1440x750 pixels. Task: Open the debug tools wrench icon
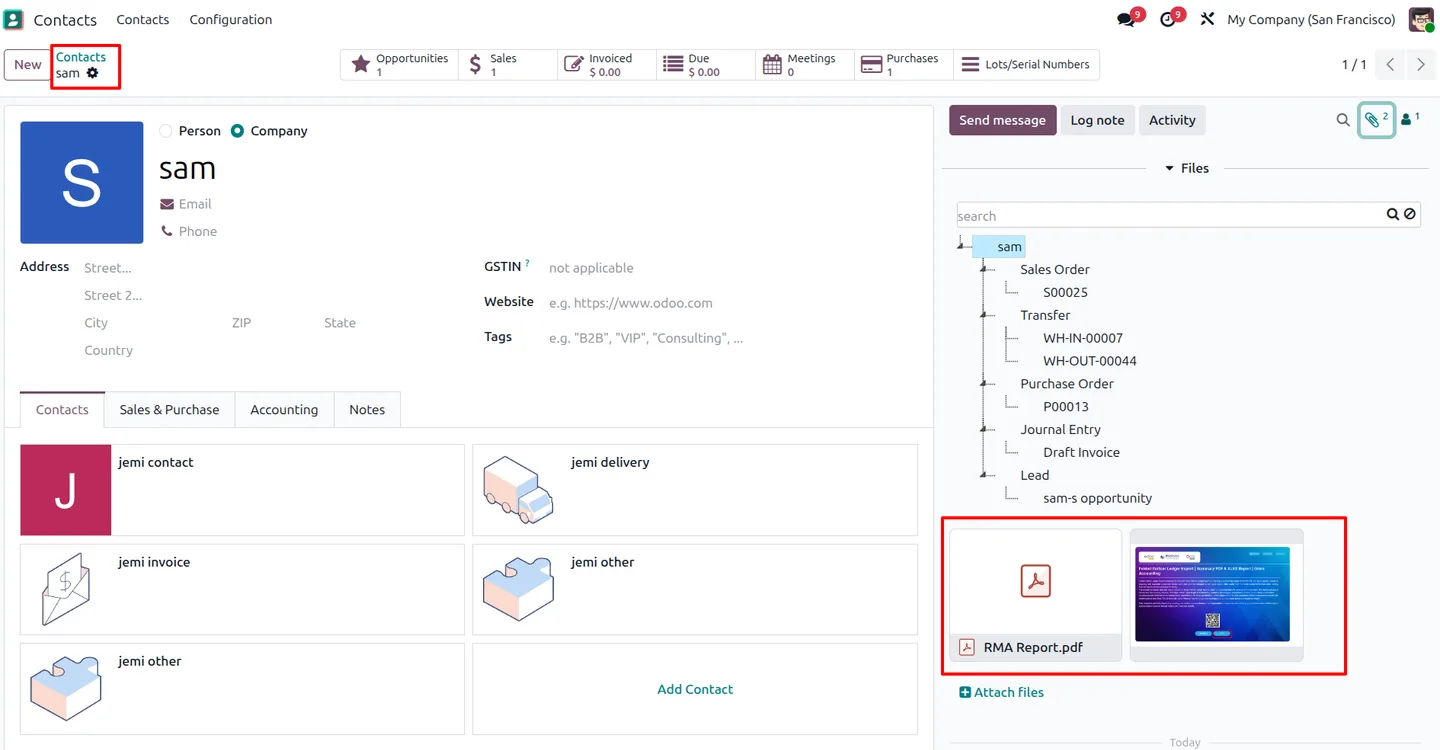pyautogui.click(x=1207, y=20)
